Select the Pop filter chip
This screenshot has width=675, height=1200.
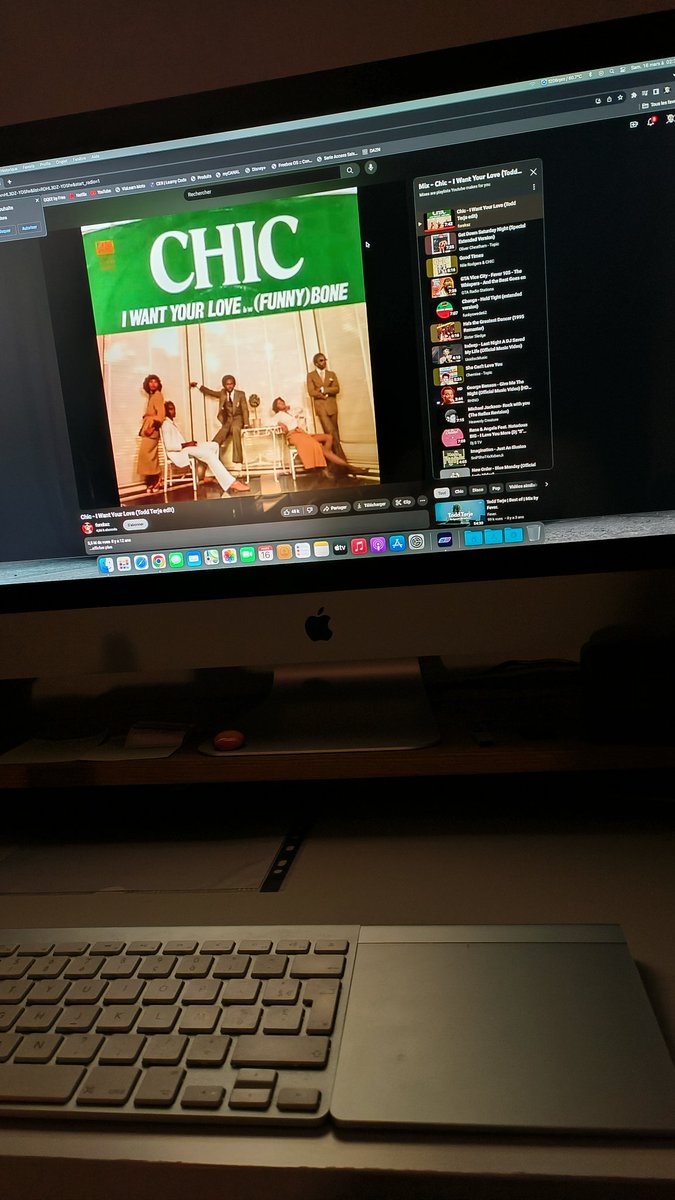496,490
